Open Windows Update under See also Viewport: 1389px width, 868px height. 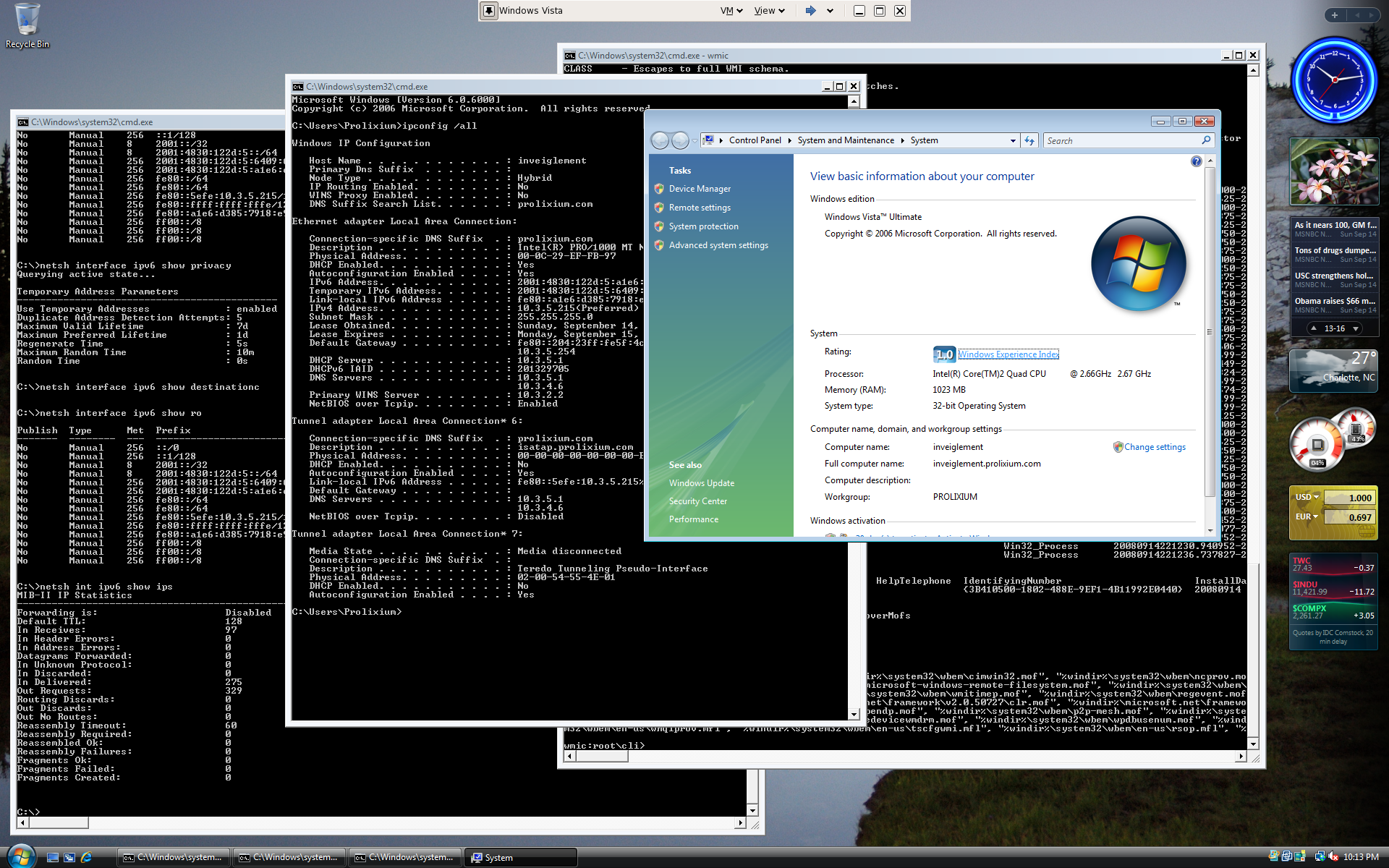click(701, 483)
